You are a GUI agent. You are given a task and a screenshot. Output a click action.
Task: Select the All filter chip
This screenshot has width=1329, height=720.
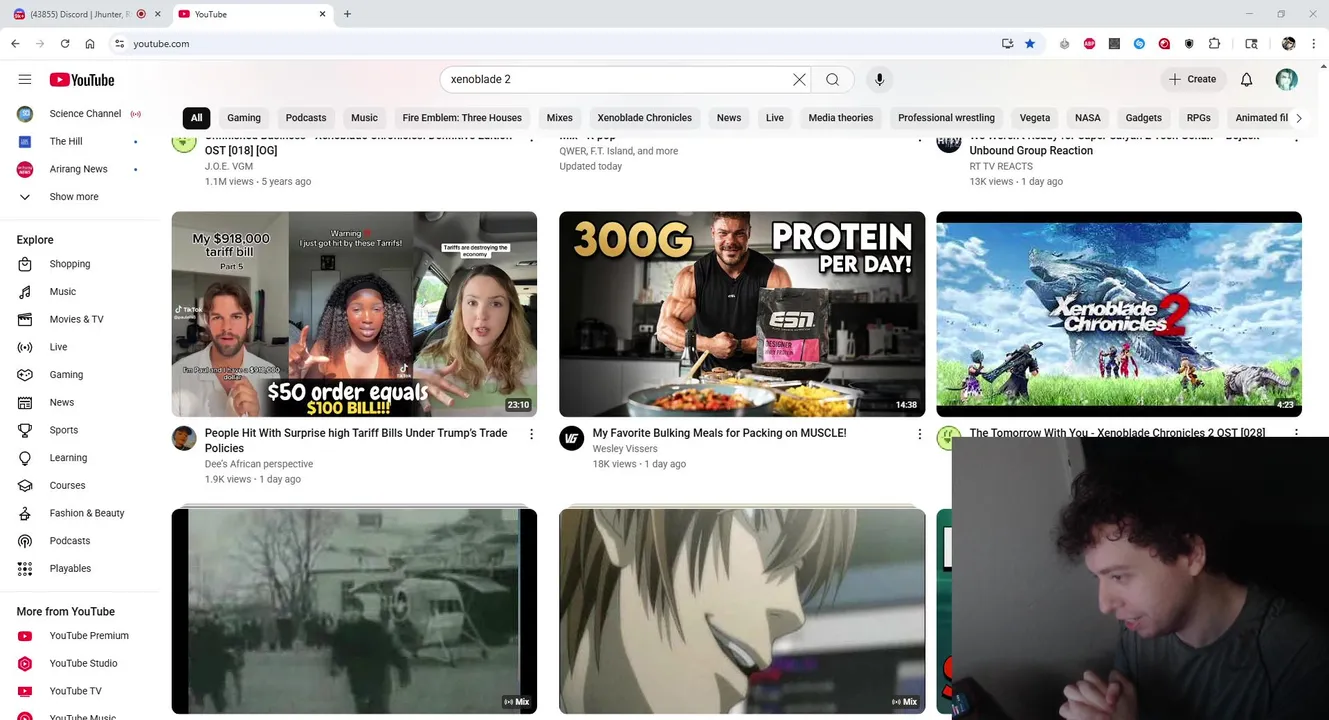[x=196, y=118]
